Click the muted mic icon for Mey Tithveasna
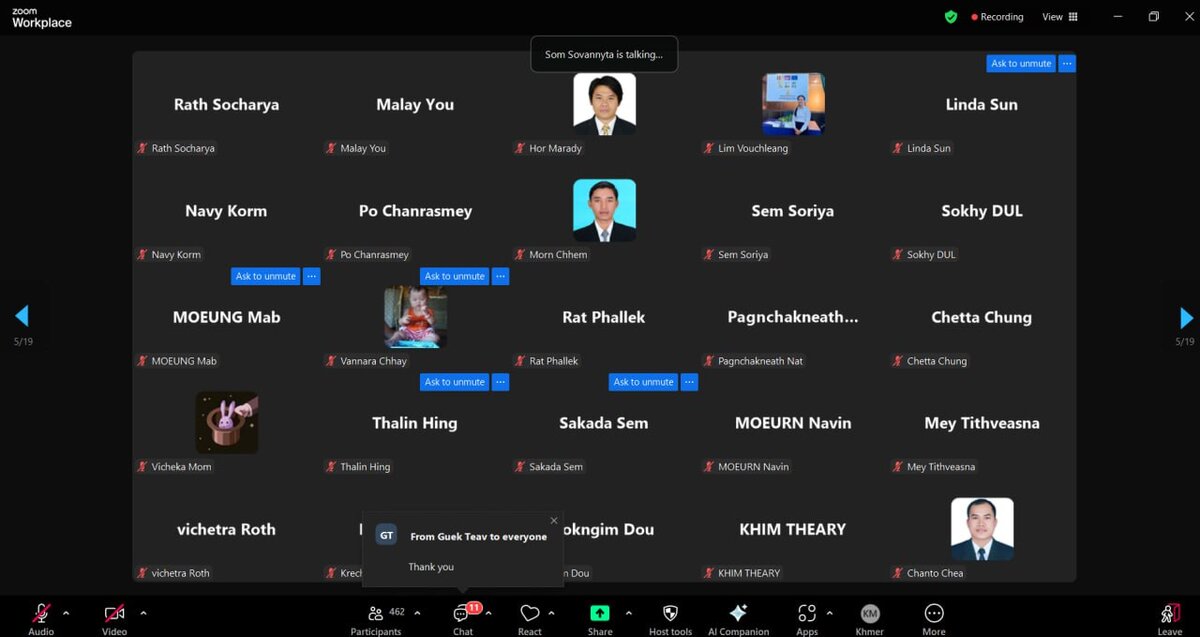Screen dimensions: 1200x637 click(898, 467)
